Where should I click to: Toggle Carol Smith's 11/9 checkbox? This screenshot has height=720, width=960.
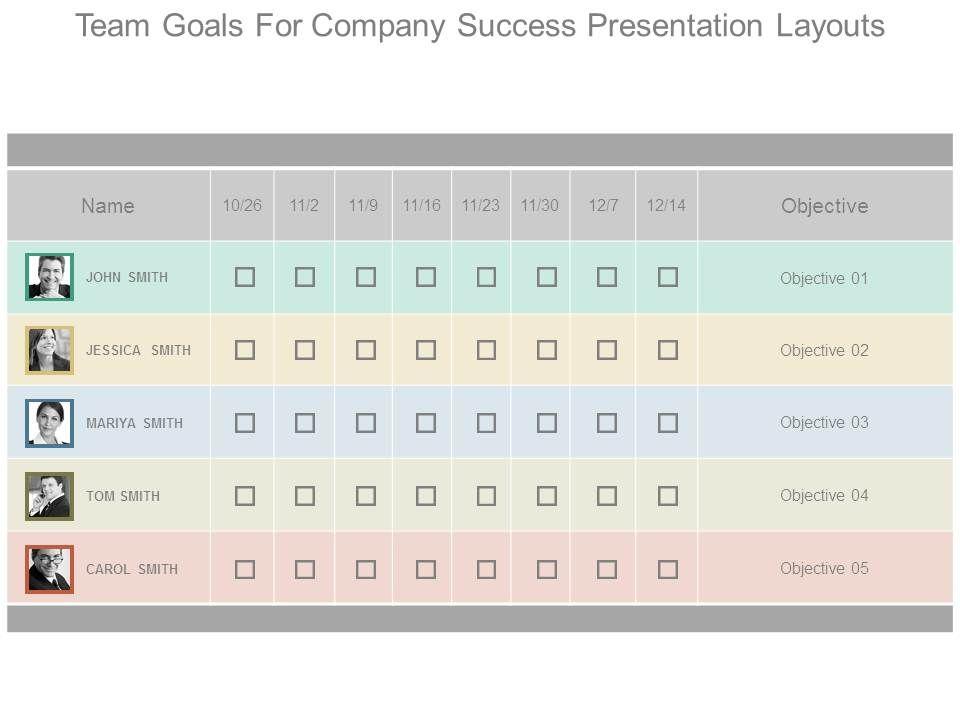pos(366,569)
